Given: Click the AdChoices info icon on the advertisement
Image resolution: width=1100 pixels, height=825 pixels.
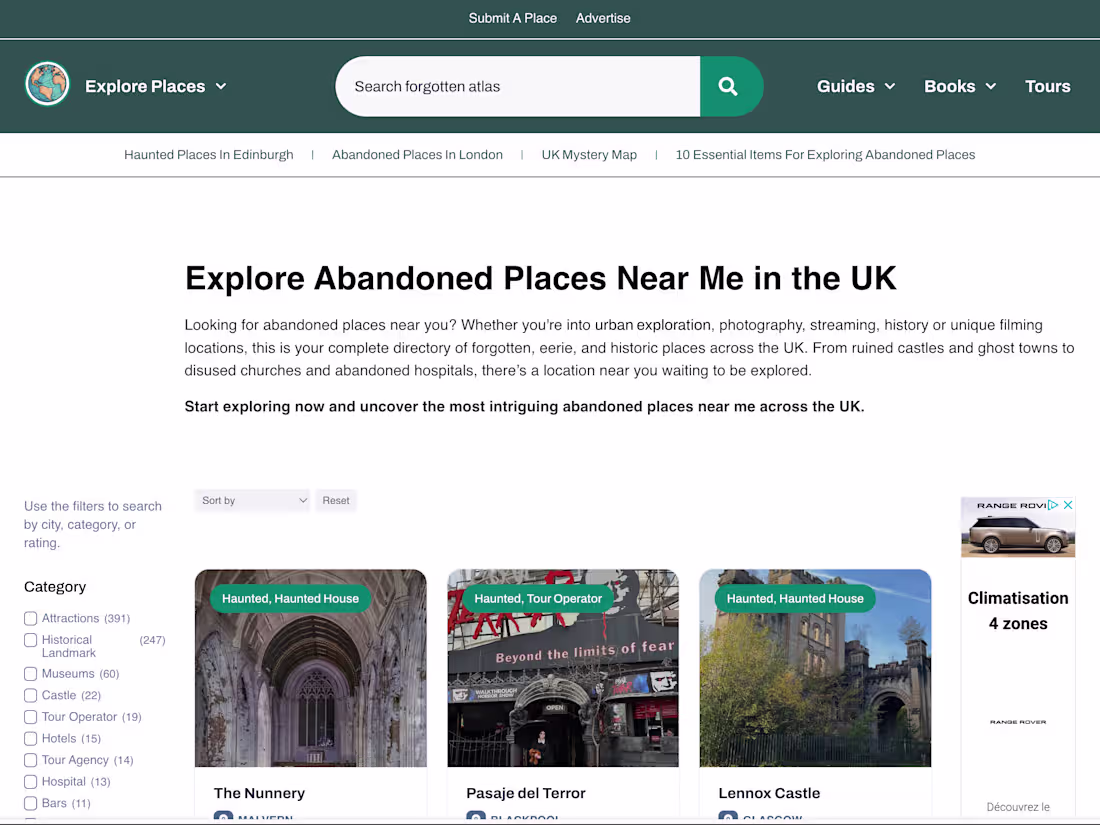Looking at the screenshot, I should 1053,505.
